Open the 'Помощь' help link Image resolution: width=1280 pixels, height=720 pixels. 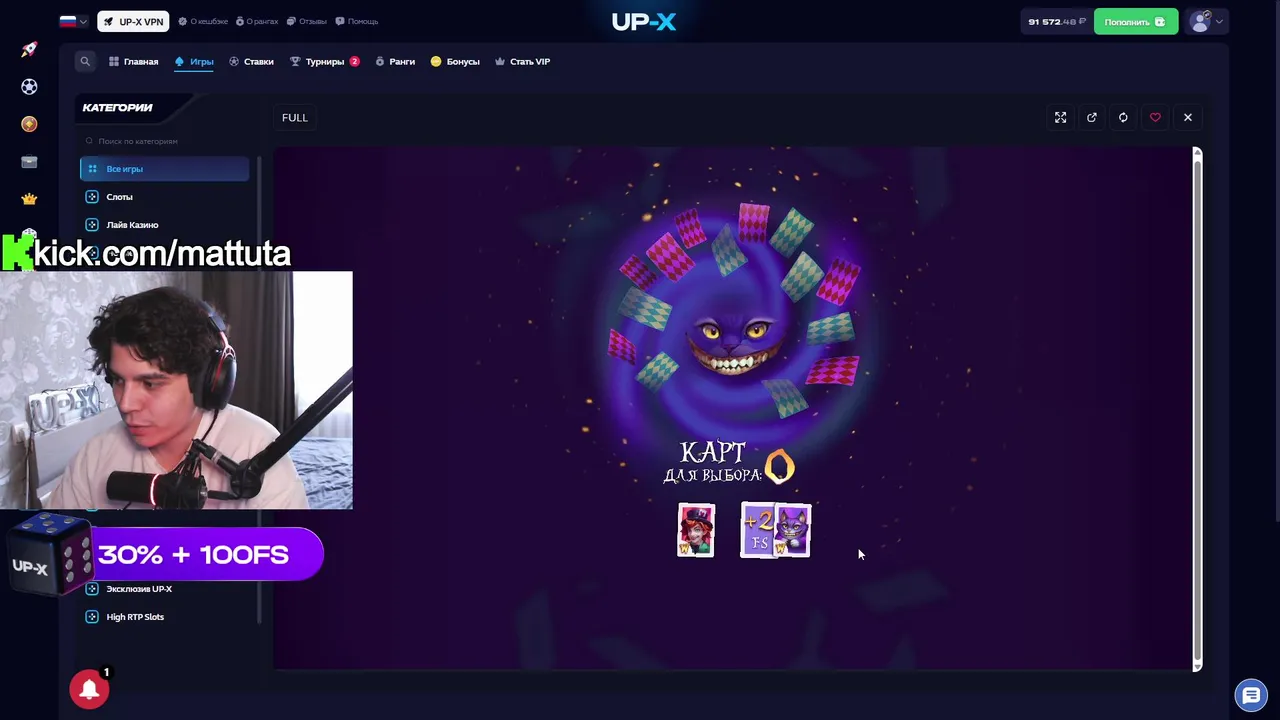(x=357, y=21)
